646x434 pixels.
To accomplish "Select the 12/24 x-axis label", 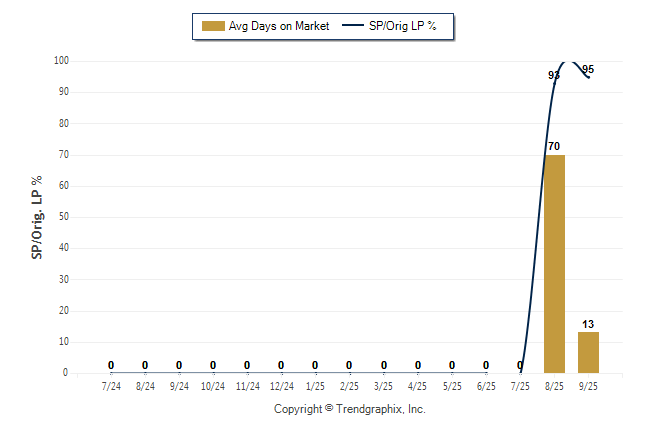I will point(281,385).
